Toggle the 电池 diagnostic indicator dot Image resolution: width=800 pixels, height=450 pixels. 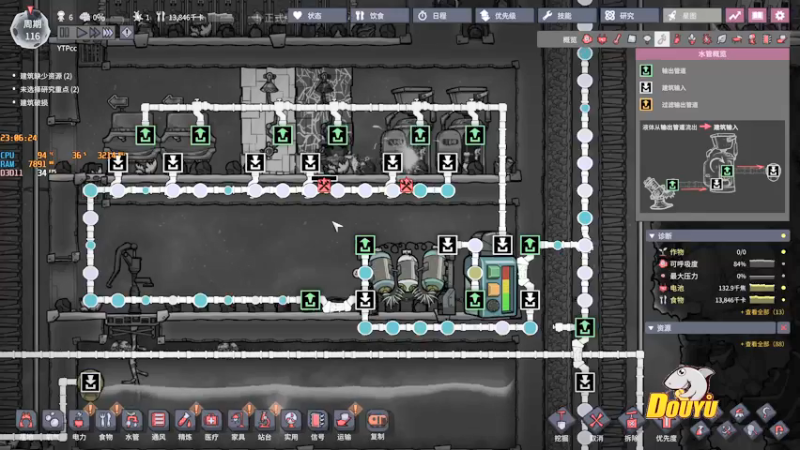pos(783,288)
